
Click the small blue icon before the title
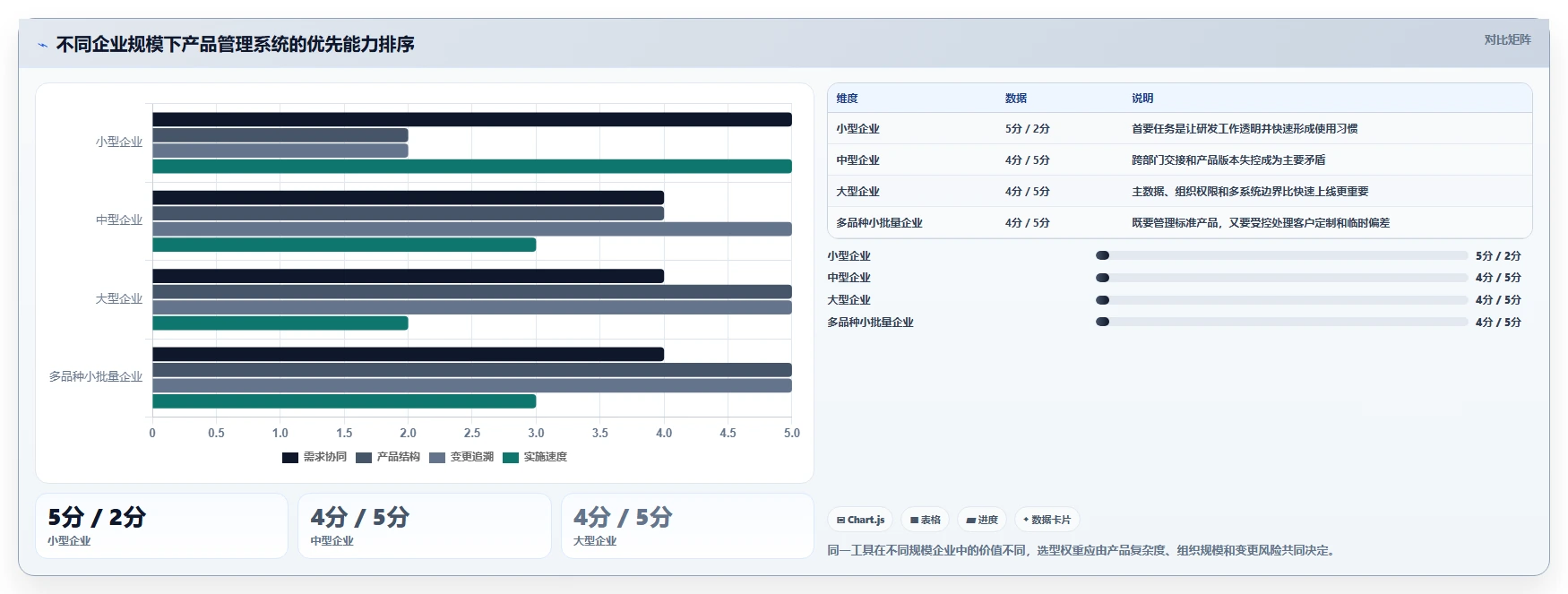pos(42,45)
